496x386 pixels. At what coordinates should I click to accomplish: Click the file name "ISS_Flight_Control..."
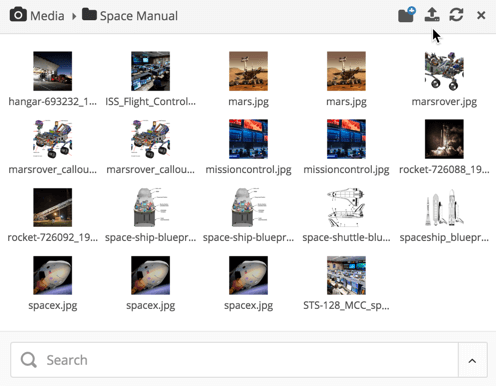150,101
